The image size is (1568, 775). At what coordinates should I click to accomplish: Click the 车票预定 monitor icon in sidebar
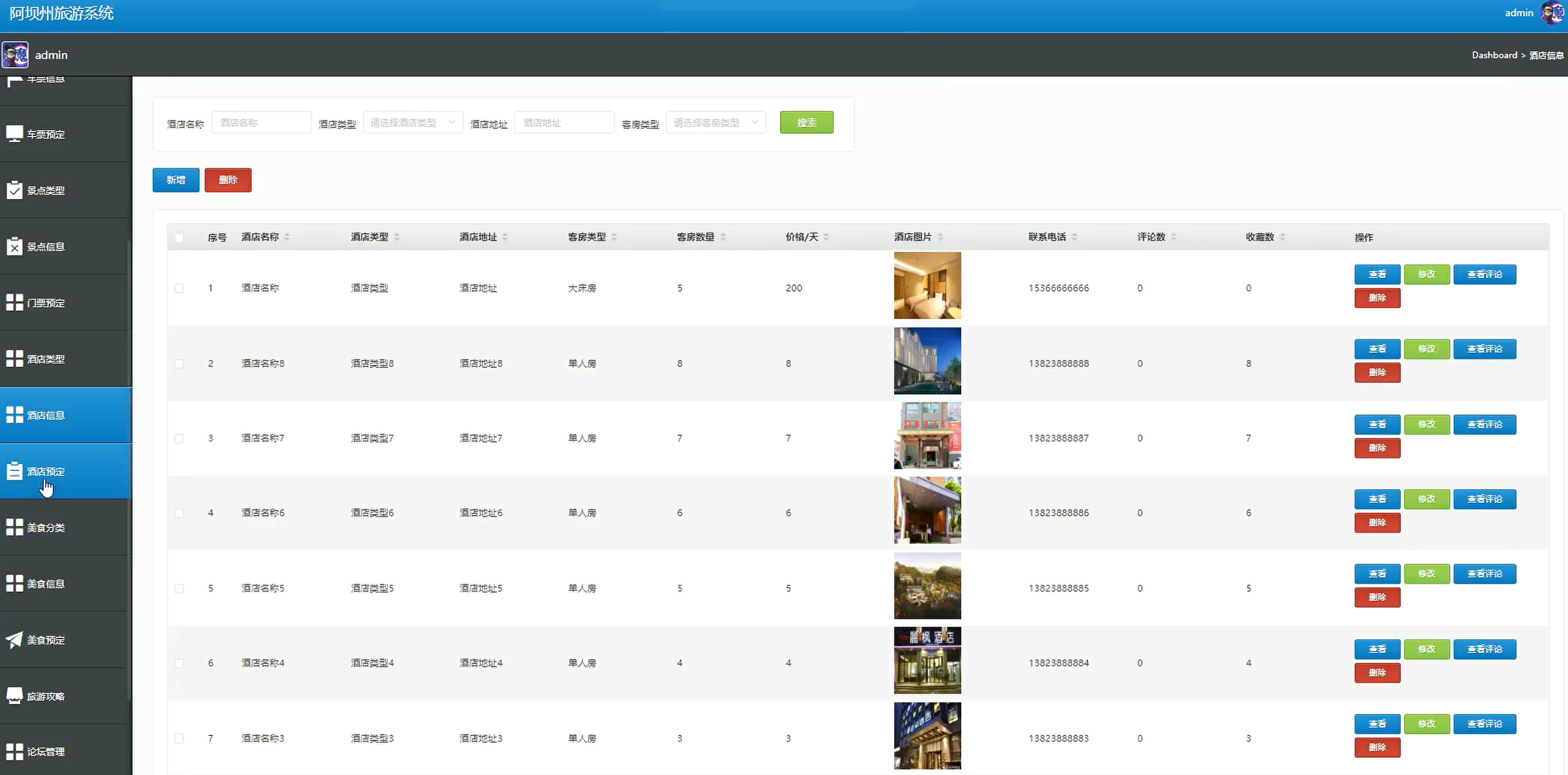pos(14,134)
